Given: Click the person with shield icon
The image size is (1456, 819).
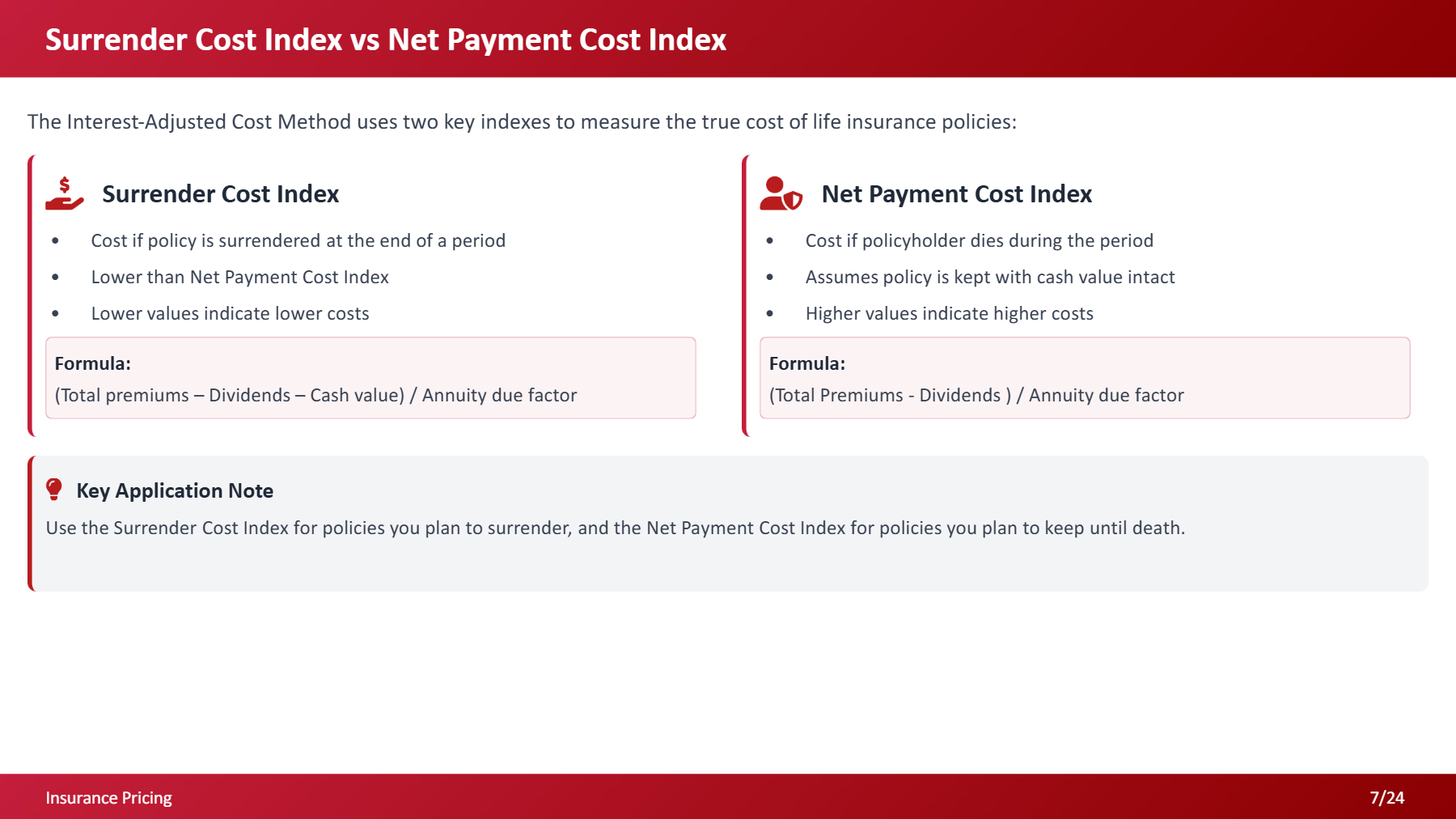Looking at the screenshot, I should [x=781, y=194].
